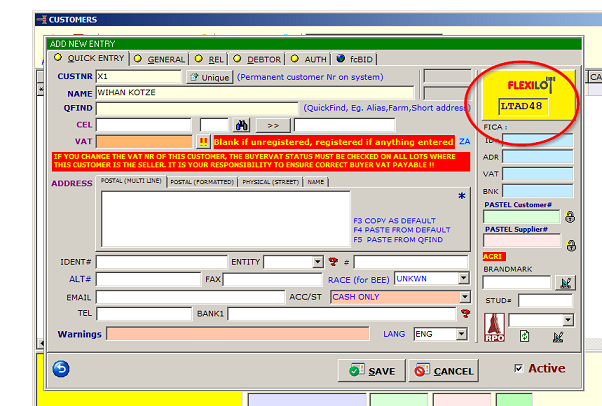Click the blue back arrow icon
Viewport: 602px width, 406px height.
(61, 369)
